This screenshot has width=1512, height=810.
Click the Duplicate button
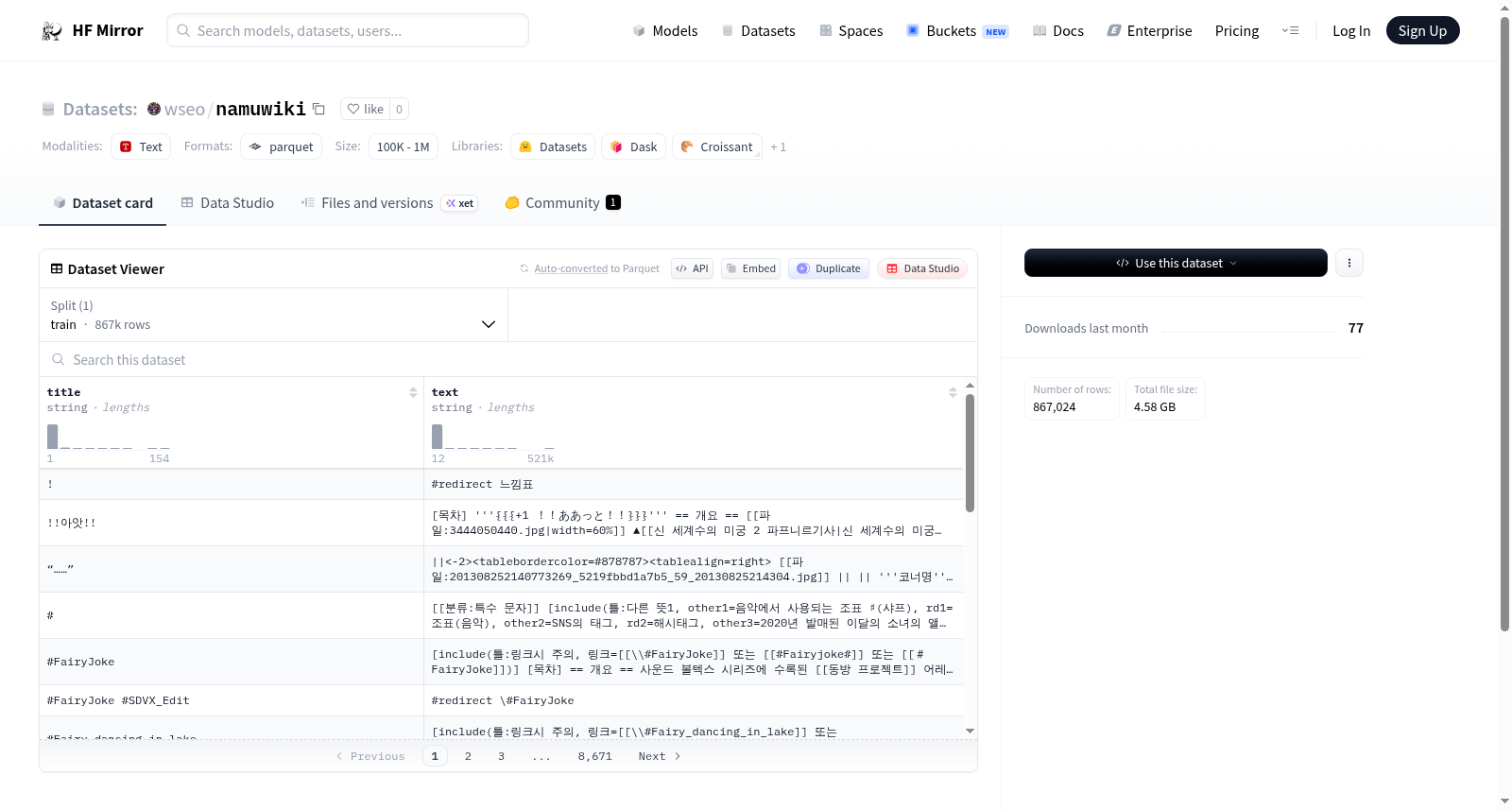828,268
